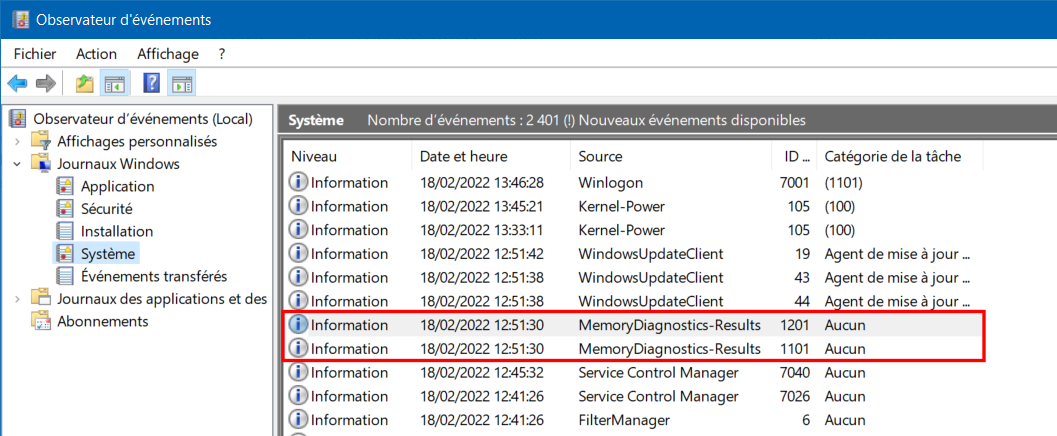
Task: Click the Forward arrow toolbar icon
Action: (46, 84)
